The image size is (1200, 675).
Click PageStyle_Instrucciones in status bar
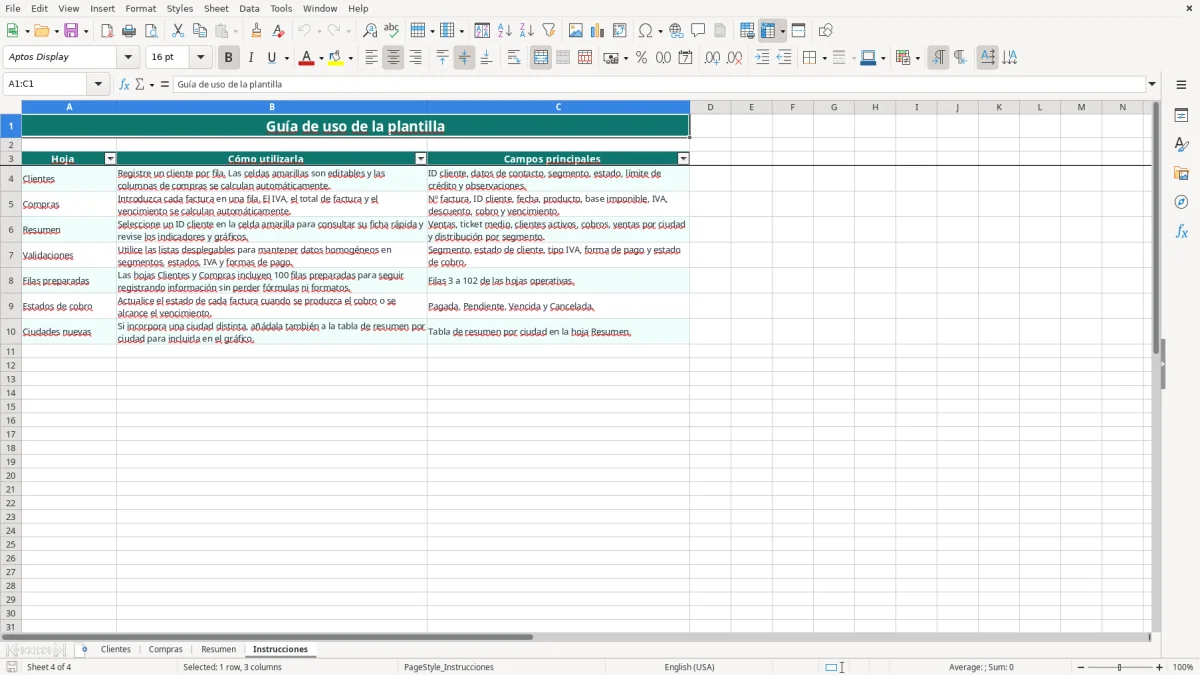(449, 667)
